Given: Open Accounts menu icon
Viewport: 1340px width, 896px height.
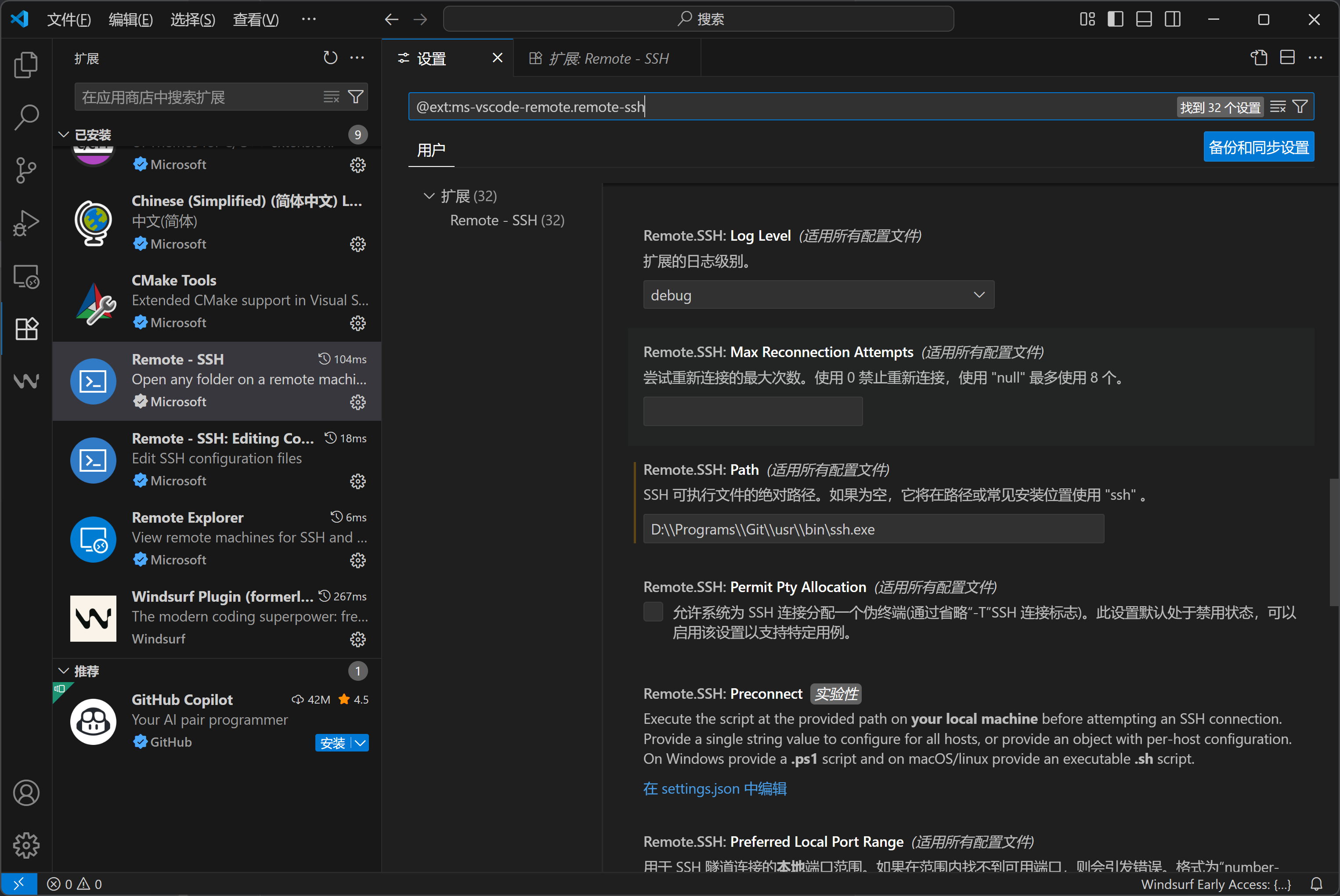Looking at the screenshot, I should pos(26,793).
